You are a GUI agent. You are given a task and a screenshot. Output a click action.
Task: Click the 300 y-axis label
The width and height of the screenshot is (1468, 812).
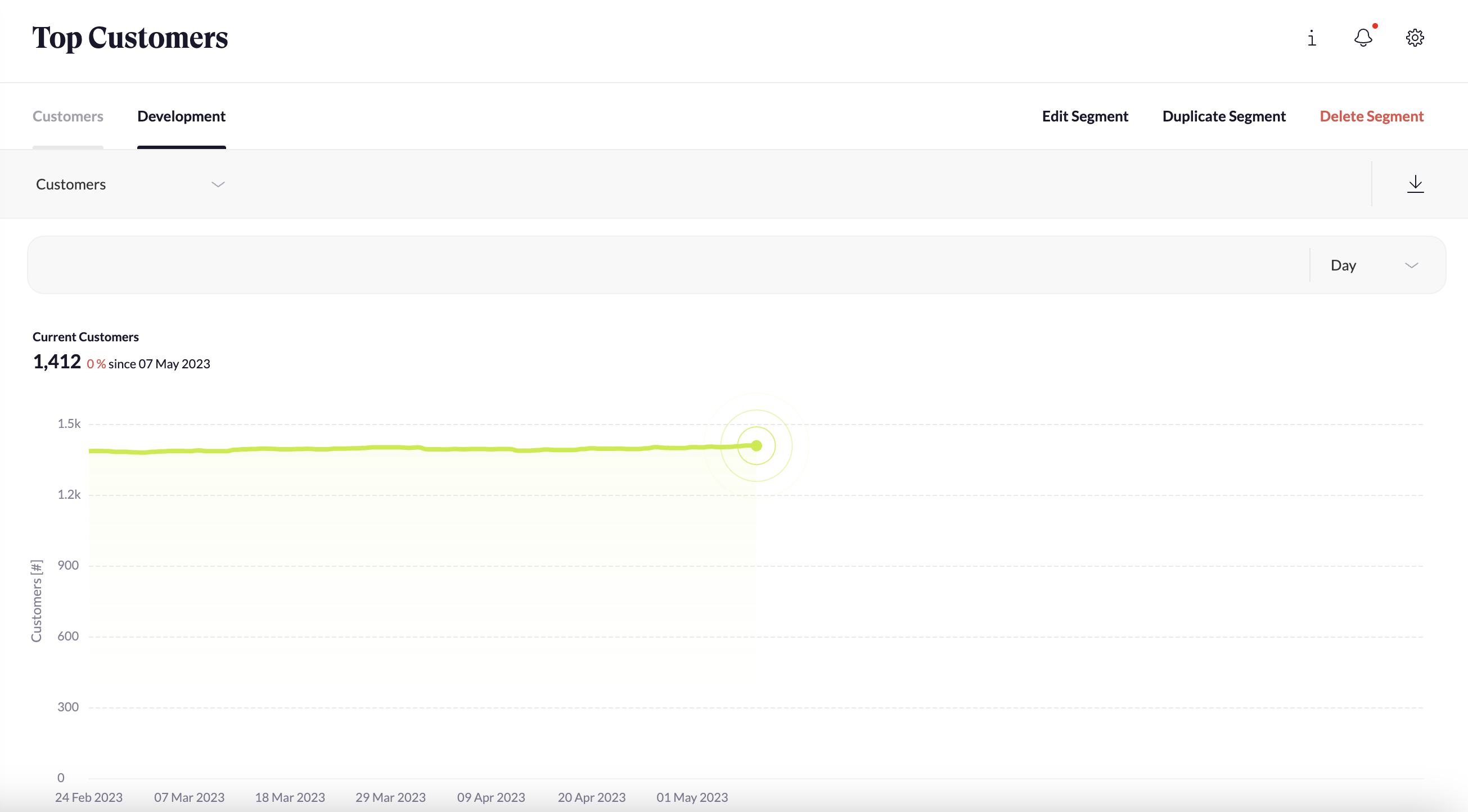pos(68,707)
